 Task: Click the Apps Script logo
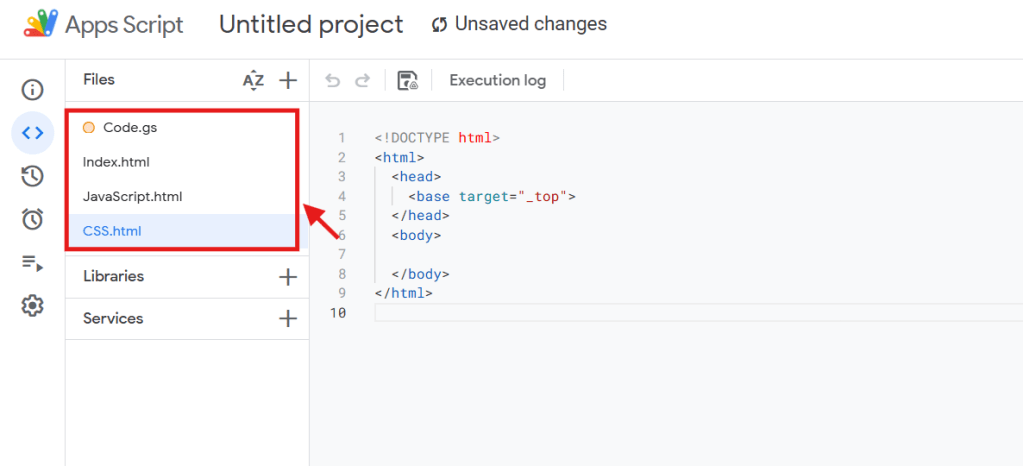tap(40, 24)
